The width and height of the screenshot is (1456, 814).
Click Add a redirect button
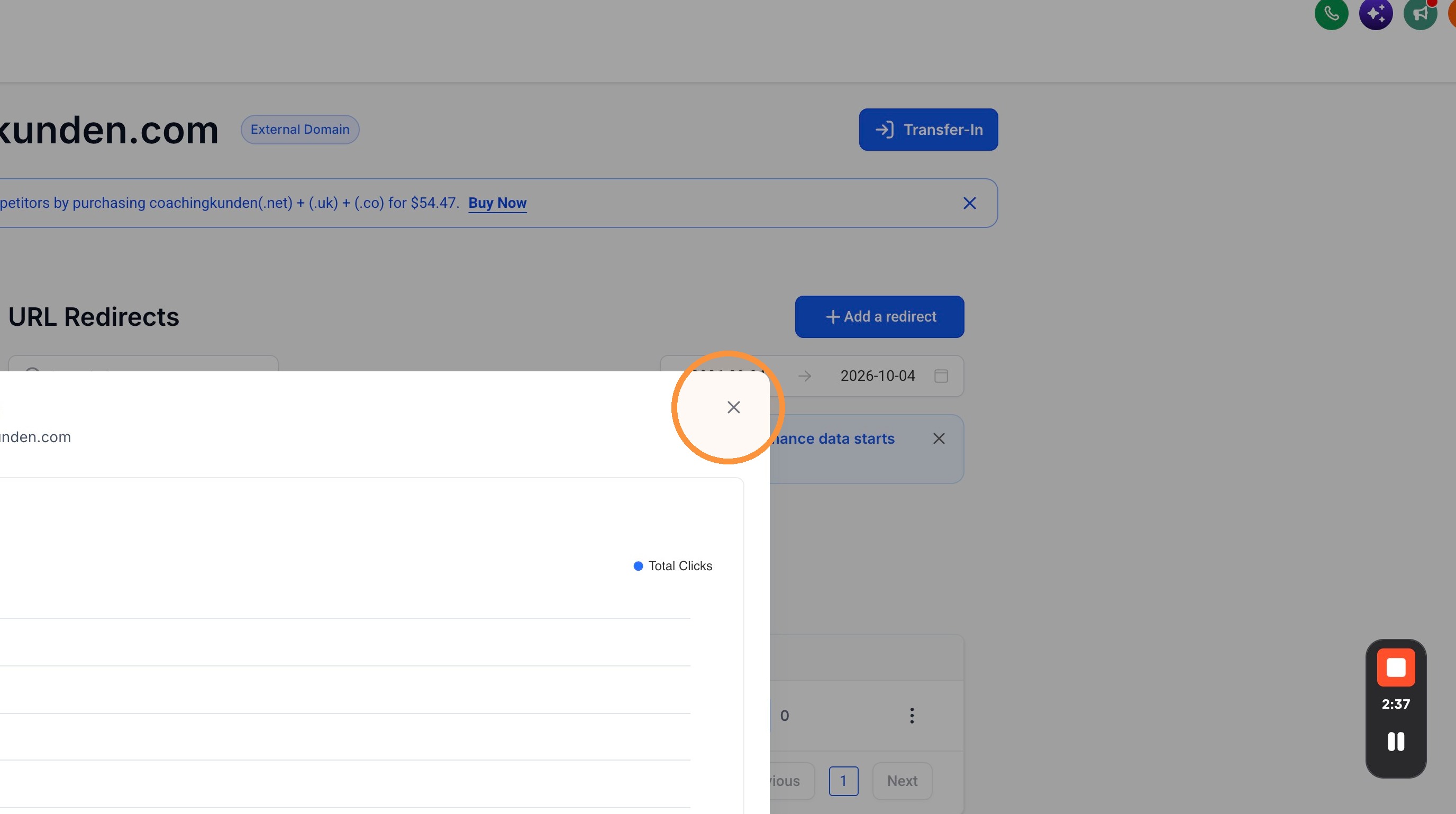[x=879, y=317]
